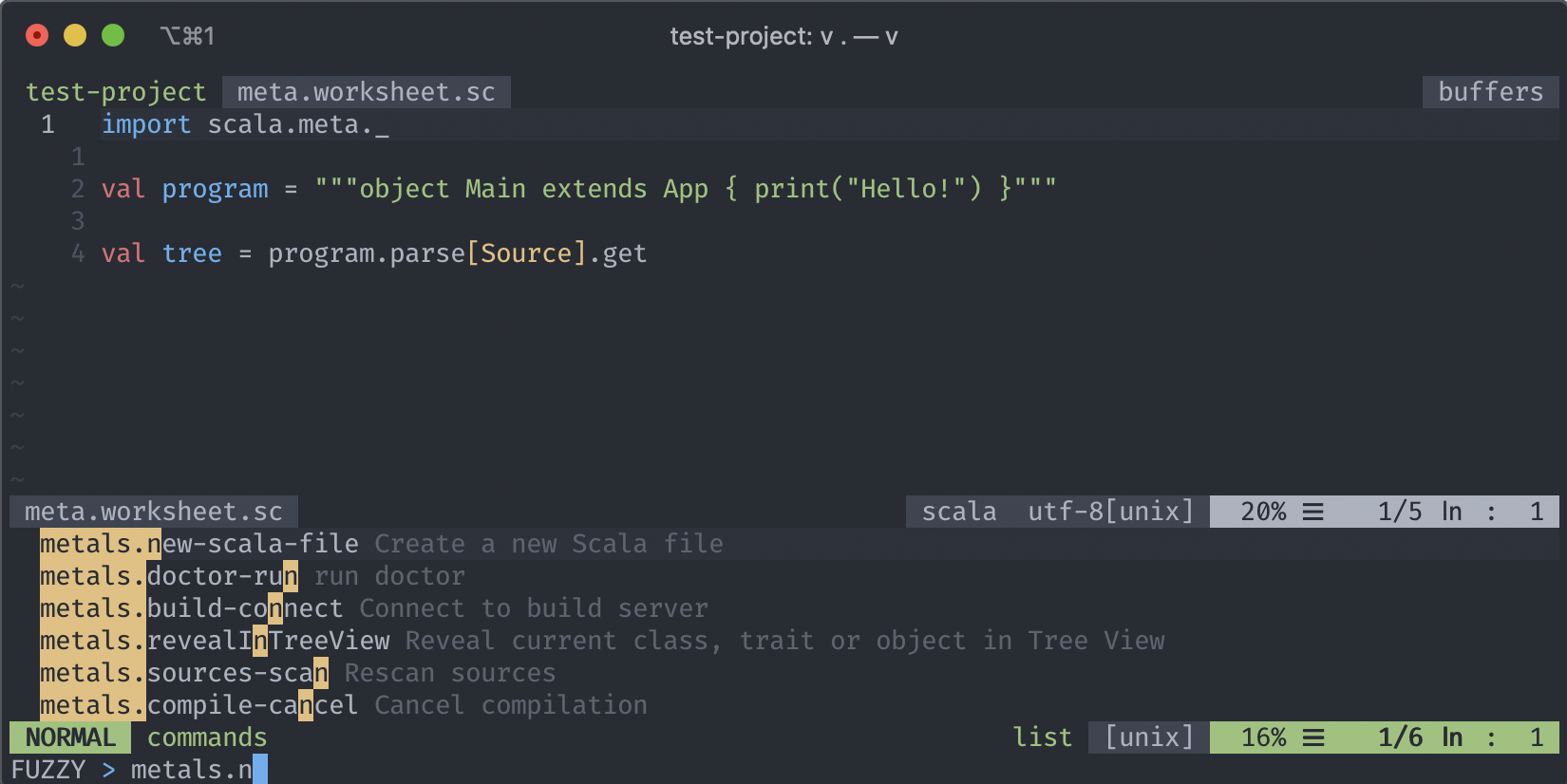Screen dimensions: 1567x784
Task: Click the FUZZY prompt input field
Action: click(x=783, y=769)
